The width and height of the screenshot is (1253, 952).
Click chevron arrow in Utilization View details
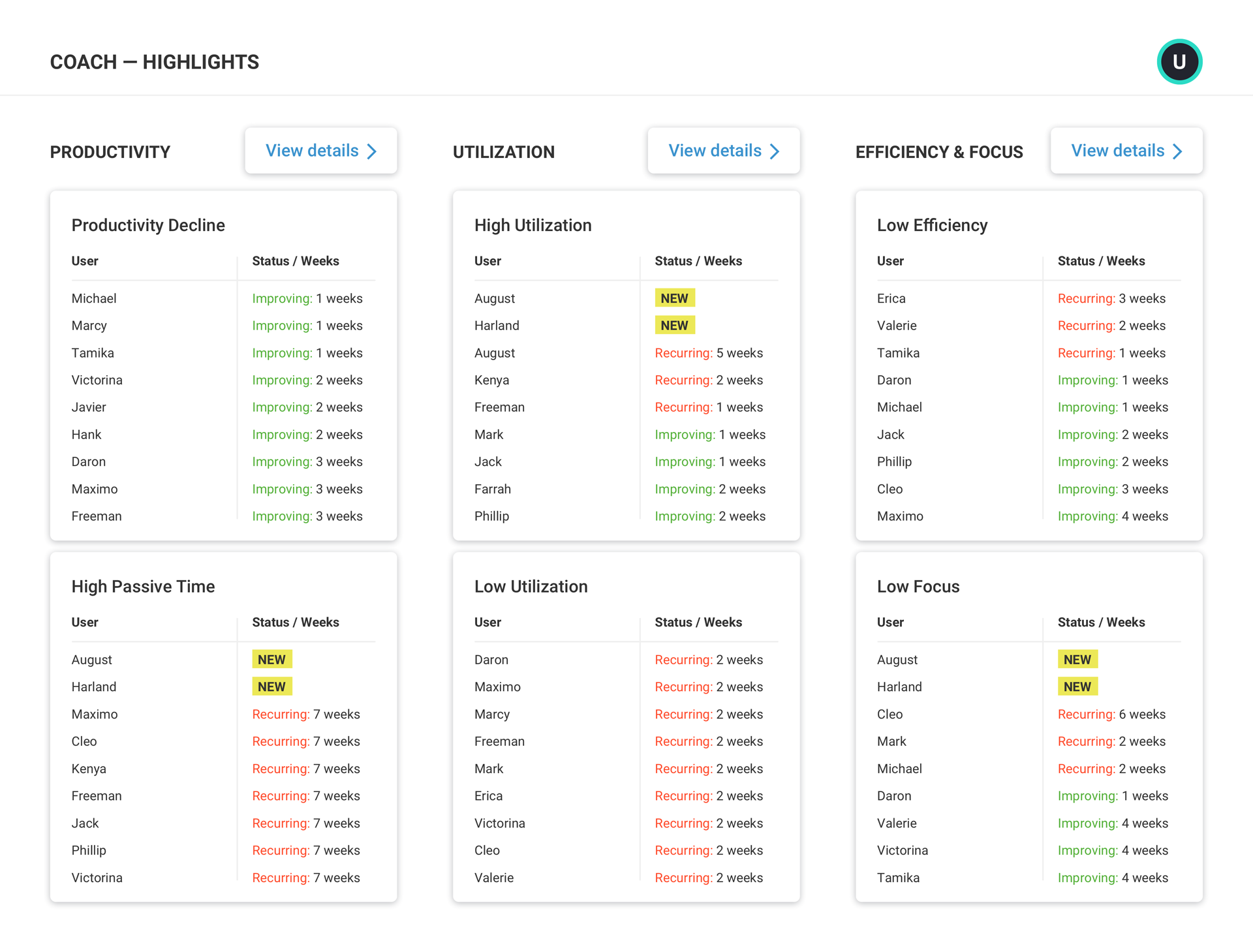point(775,151)
